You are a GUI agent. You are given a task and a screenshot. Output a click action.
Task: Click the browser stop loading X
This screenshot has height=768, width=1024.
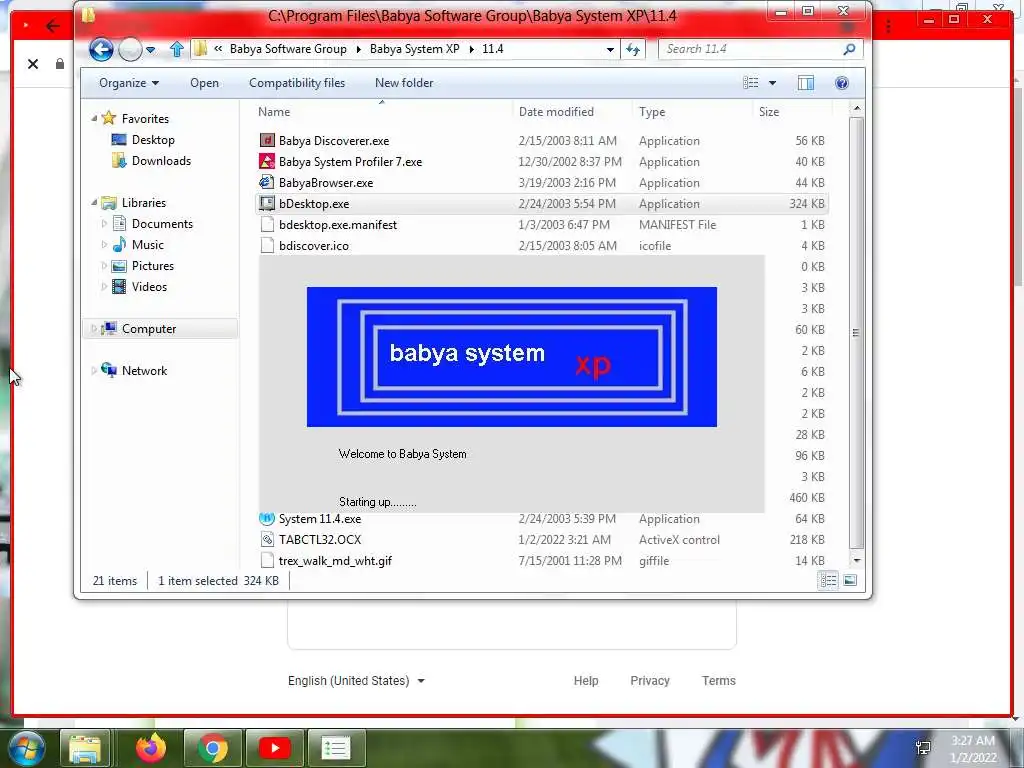click(x=33, y=63)
